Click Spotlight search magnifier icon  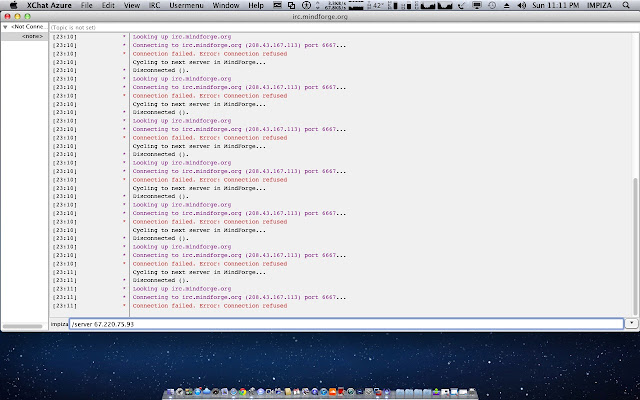pos(626,5)
